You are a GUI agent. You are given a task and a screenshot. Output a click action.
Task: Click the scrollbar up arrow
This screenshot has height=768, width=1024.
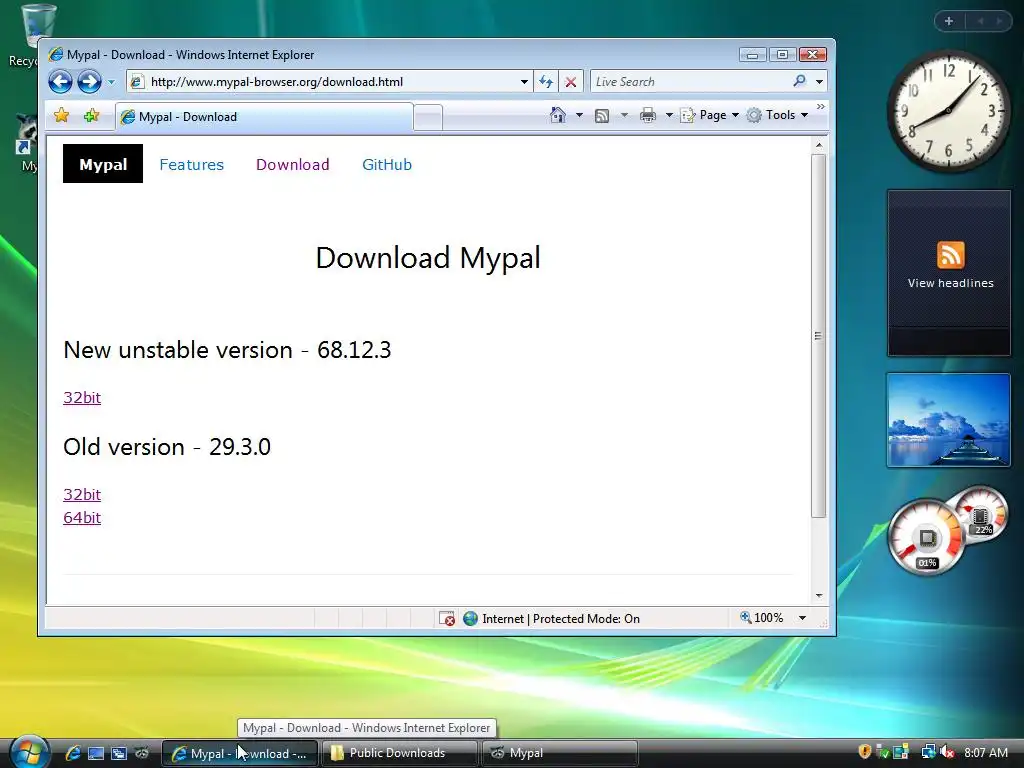tap(819, 145)
